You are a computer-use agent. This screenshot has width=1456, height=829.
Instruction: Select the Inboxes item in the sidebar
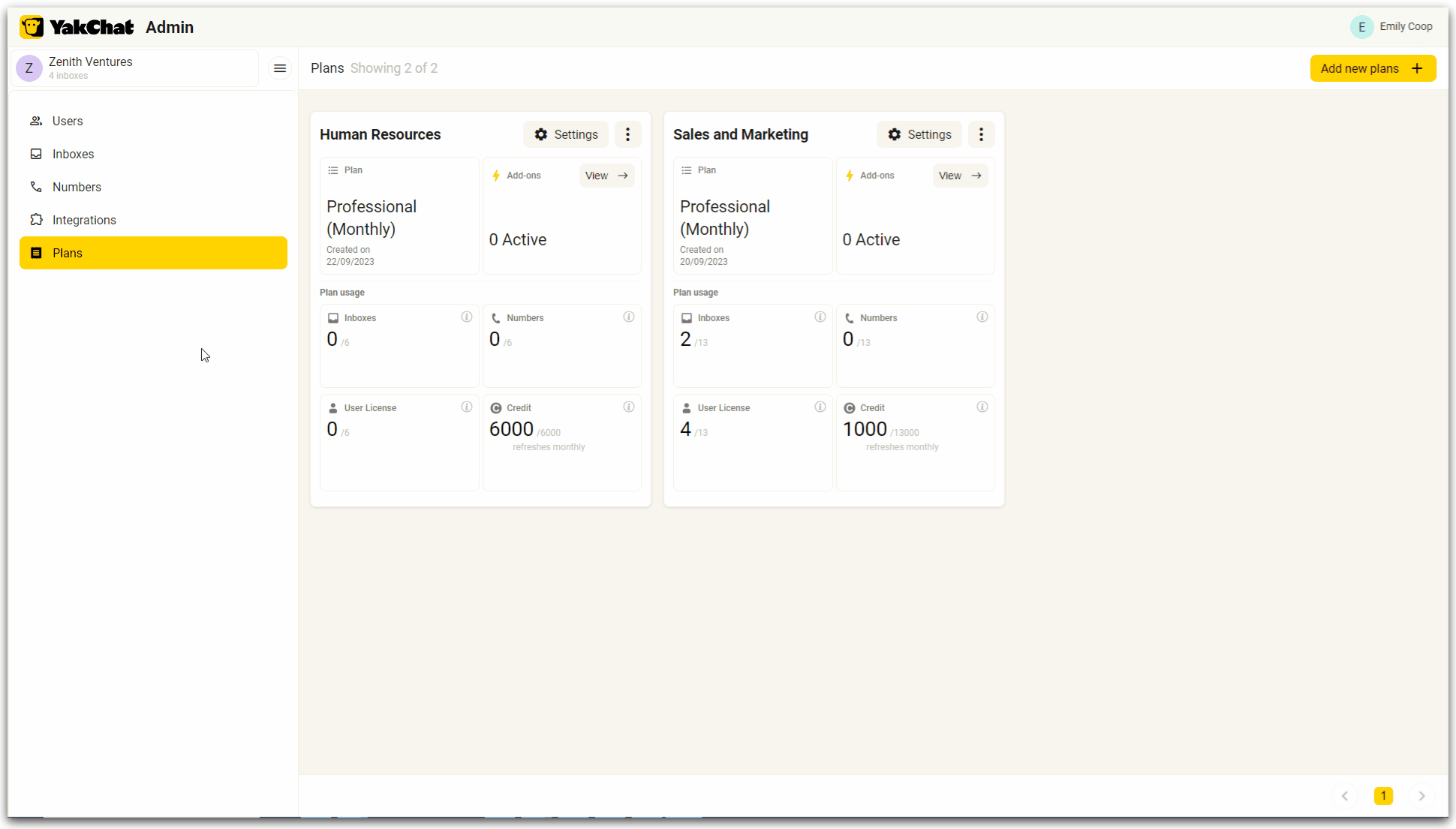pos(73,154)
